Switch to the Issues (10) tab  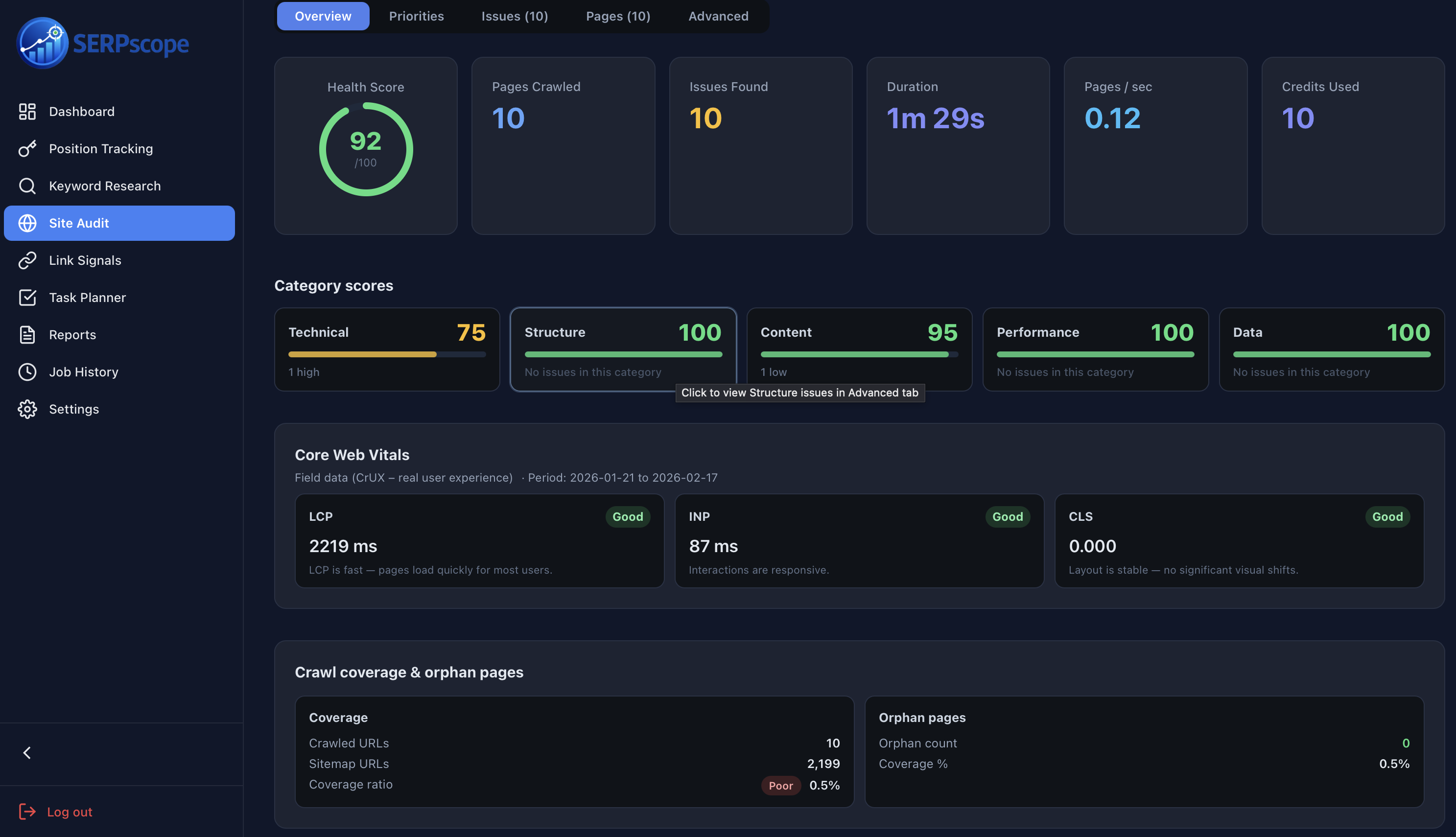pos(514,16)
